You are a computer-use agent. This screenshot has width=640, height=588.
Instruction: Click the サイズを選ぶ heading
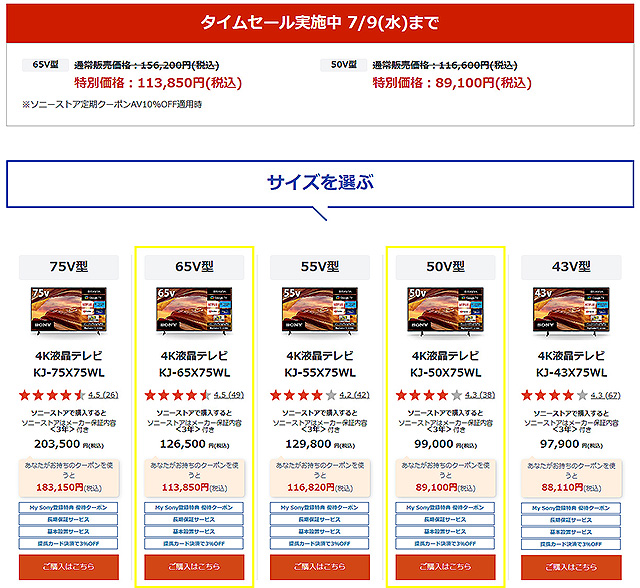pos(320,182)
